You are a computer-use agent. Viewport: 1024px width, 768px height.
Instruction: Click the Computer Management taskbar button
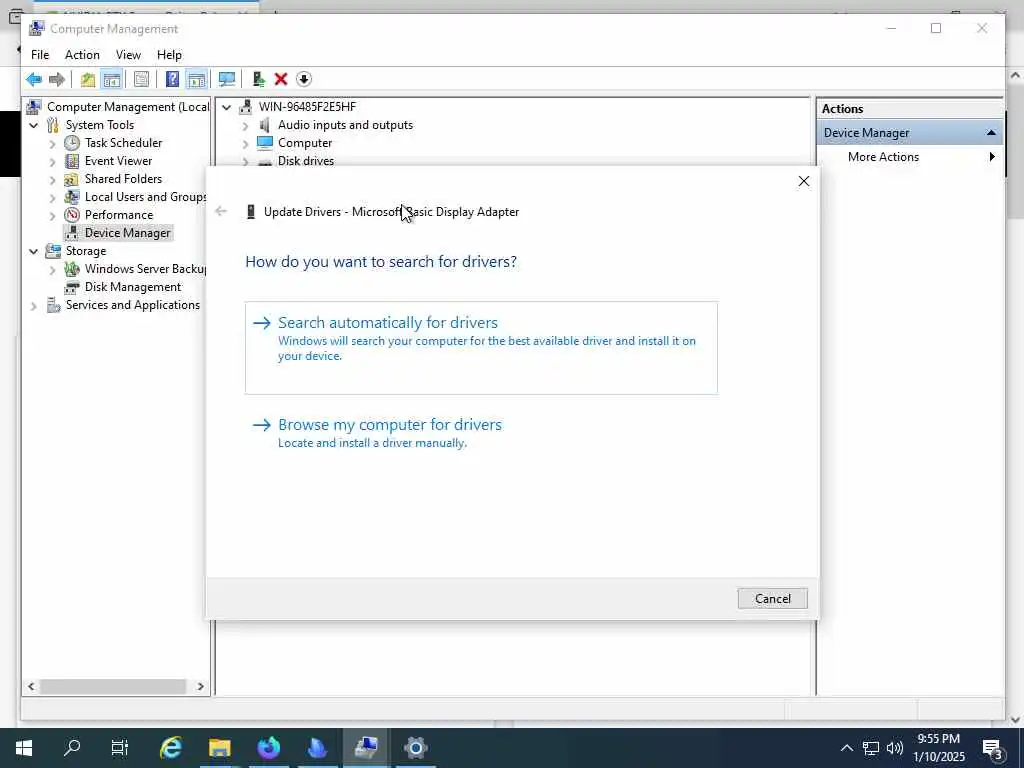tap(366, 748)
